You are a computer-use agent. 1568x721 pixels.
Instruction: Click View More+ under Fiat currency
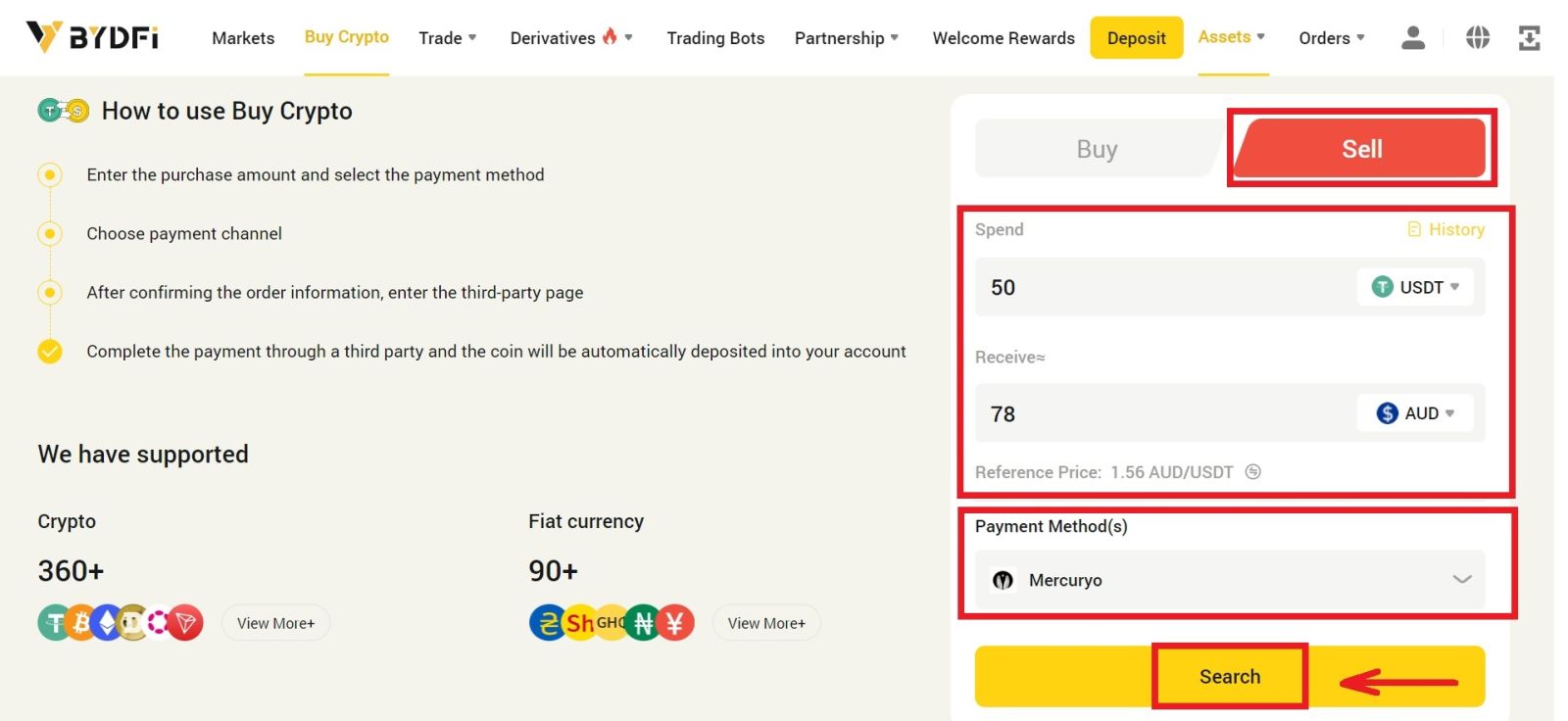click(765, 623)
